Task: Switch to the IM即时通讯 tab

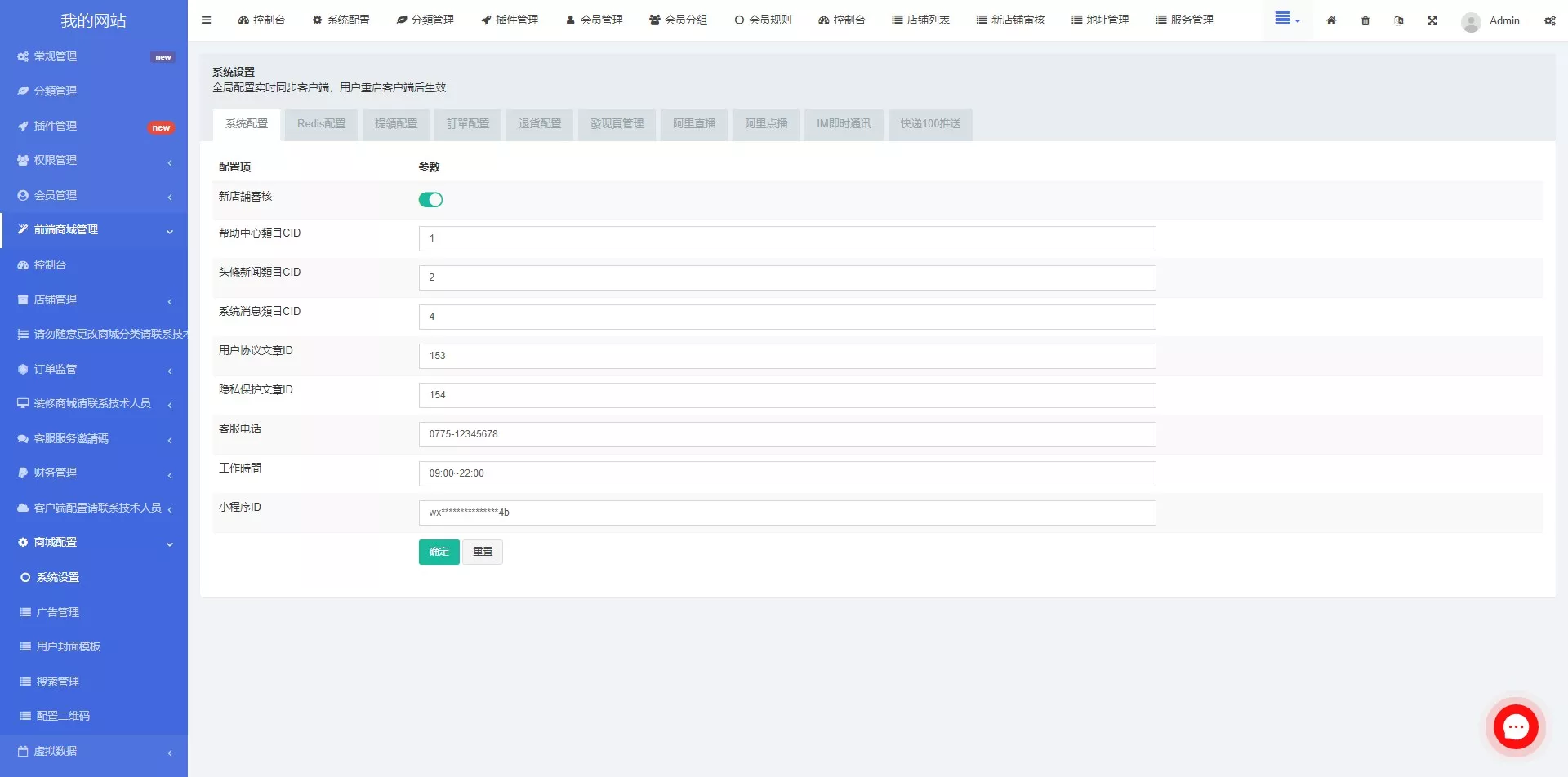Action: 844,124
